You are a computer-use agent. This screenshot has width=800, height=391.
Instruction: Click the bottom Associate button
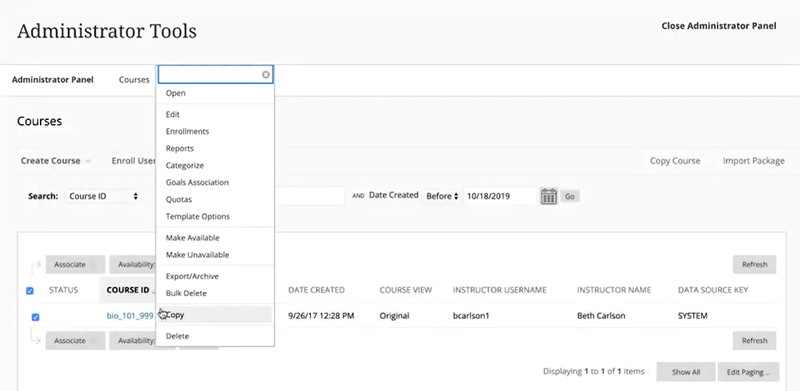click(x=75, y=340)
